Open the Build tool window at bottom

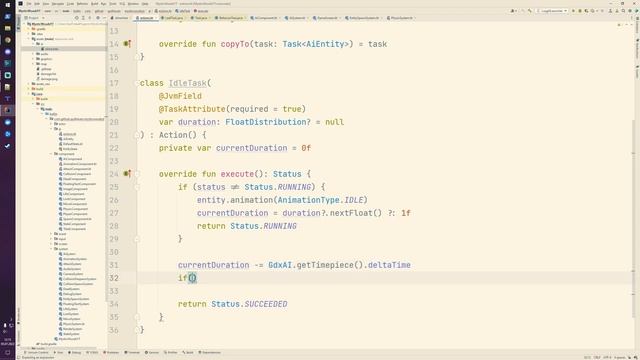(188, 352)
